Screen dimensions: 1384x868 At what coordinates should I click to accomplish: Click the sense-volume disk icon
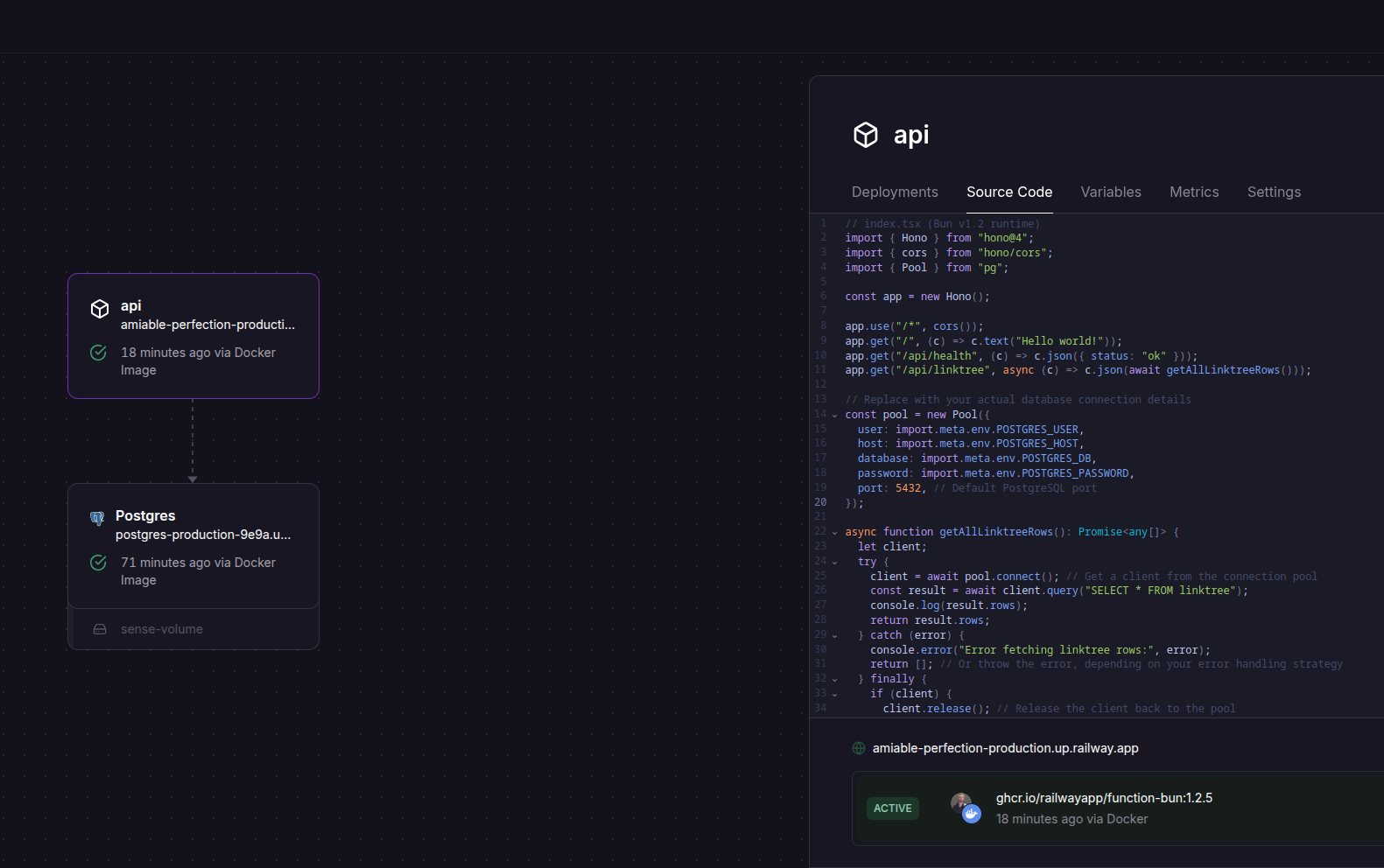[x=100, y=629]
